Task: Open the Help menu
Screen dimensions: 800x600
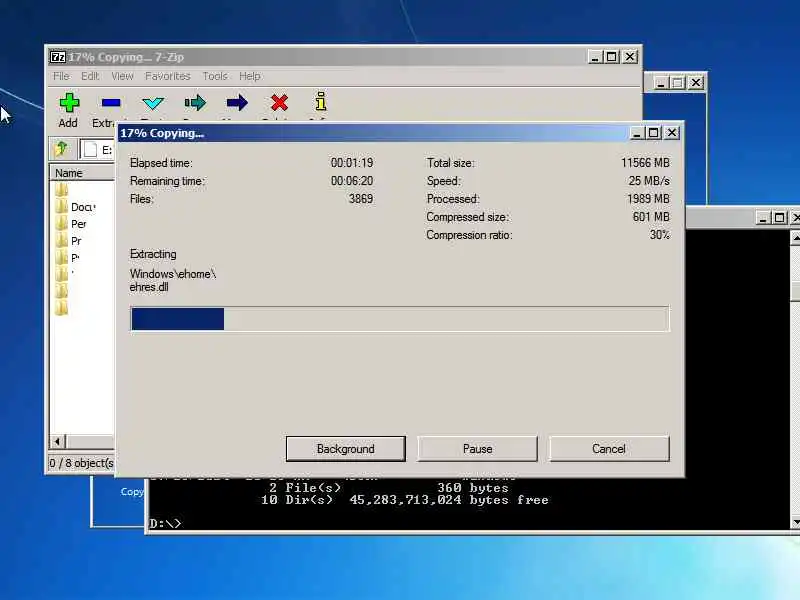Action: click(x=250, y=76)
